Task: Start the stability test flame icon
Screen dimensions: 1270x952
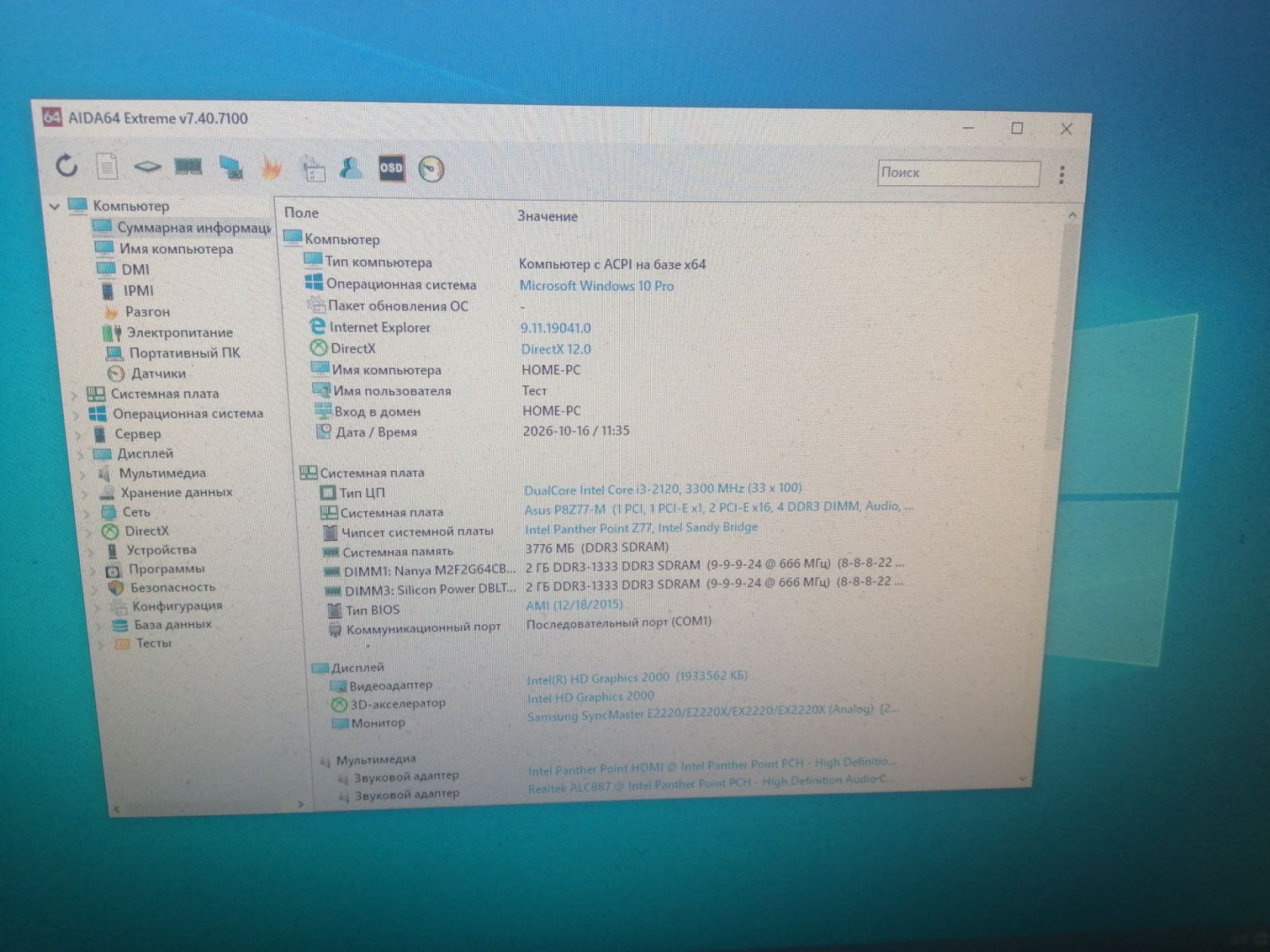Action: tap(271, 167)
